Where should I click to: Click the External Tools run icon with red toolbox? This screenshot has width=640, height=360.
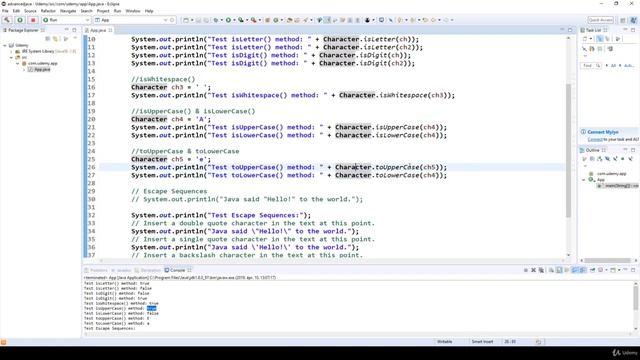(x=253, y=20)
